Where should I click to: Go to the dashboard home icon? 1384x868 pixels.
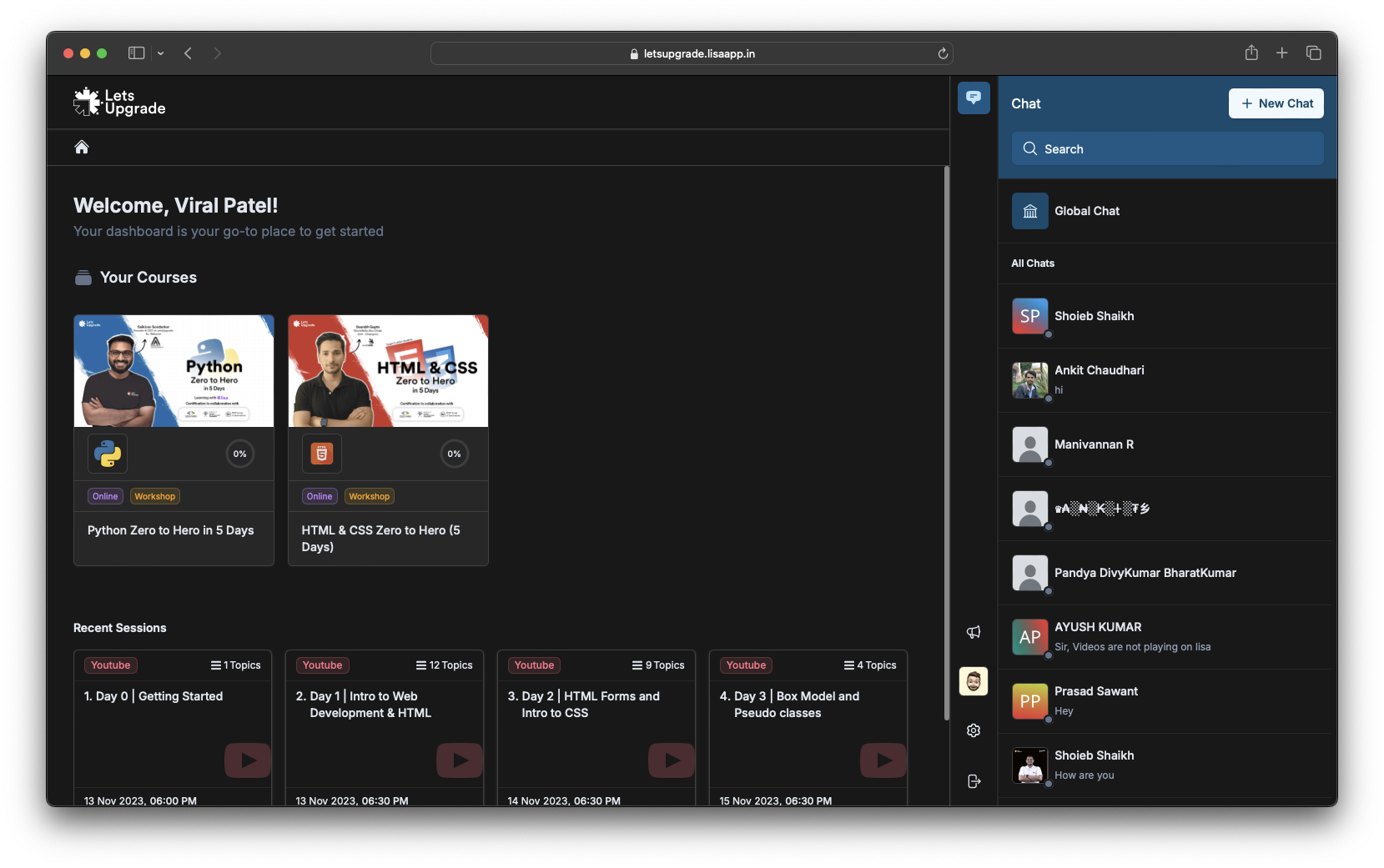coord(82,147)
